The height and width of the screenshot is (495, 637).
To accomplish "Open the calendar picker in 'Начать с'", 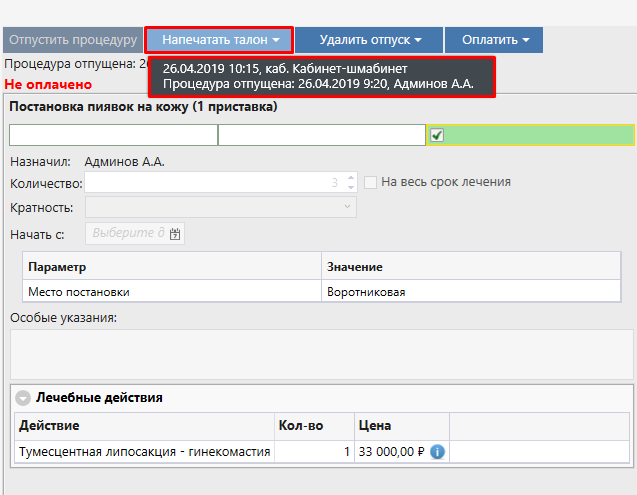I will pyautogui.click(x=175, y=234).
